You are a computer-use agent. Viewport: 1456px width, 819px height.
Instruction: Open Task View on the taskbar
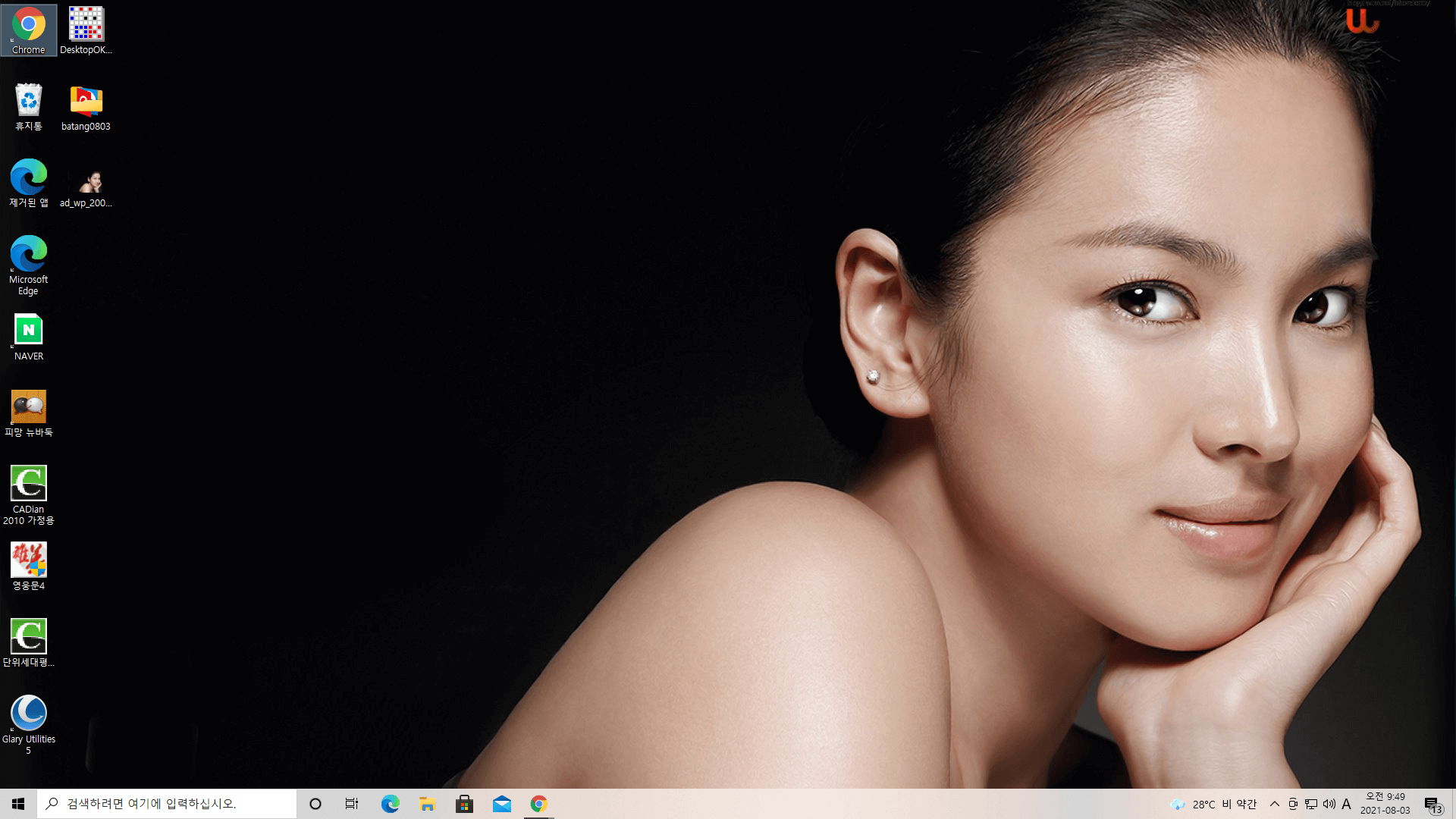point(352,804)
